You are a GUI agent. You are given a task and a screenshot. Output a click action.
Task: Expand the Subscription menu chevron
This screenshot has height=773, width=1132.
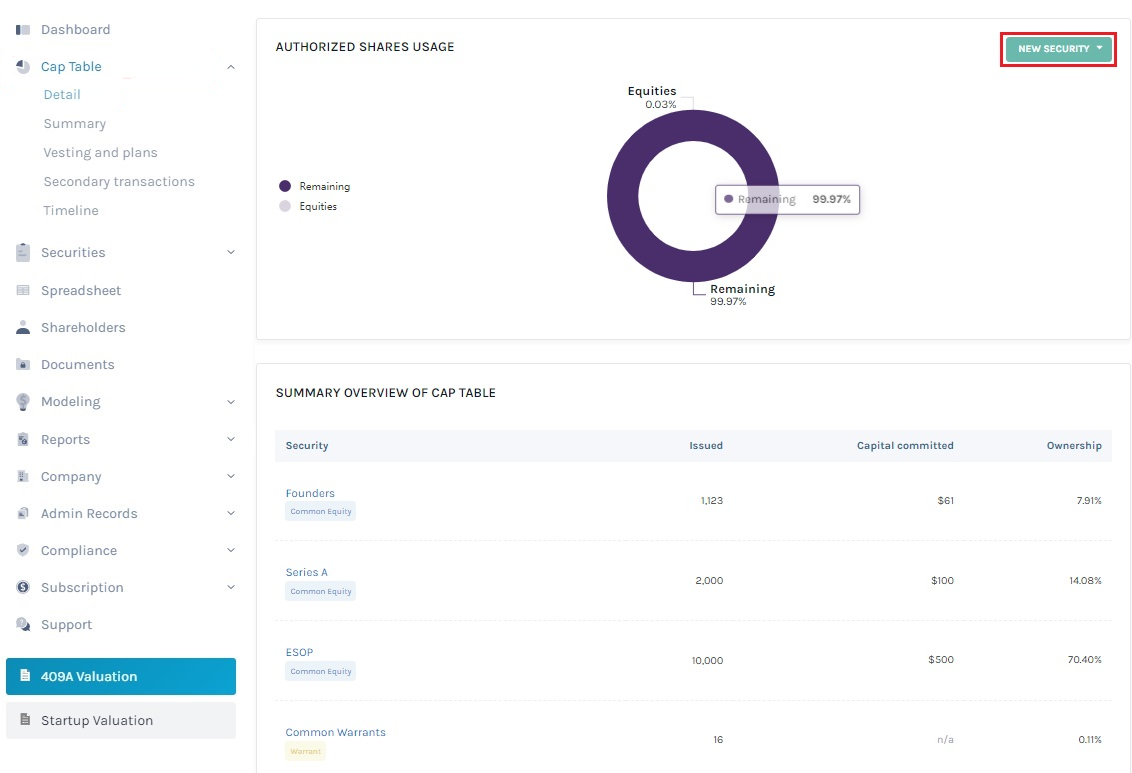click(x=231, y=588)
